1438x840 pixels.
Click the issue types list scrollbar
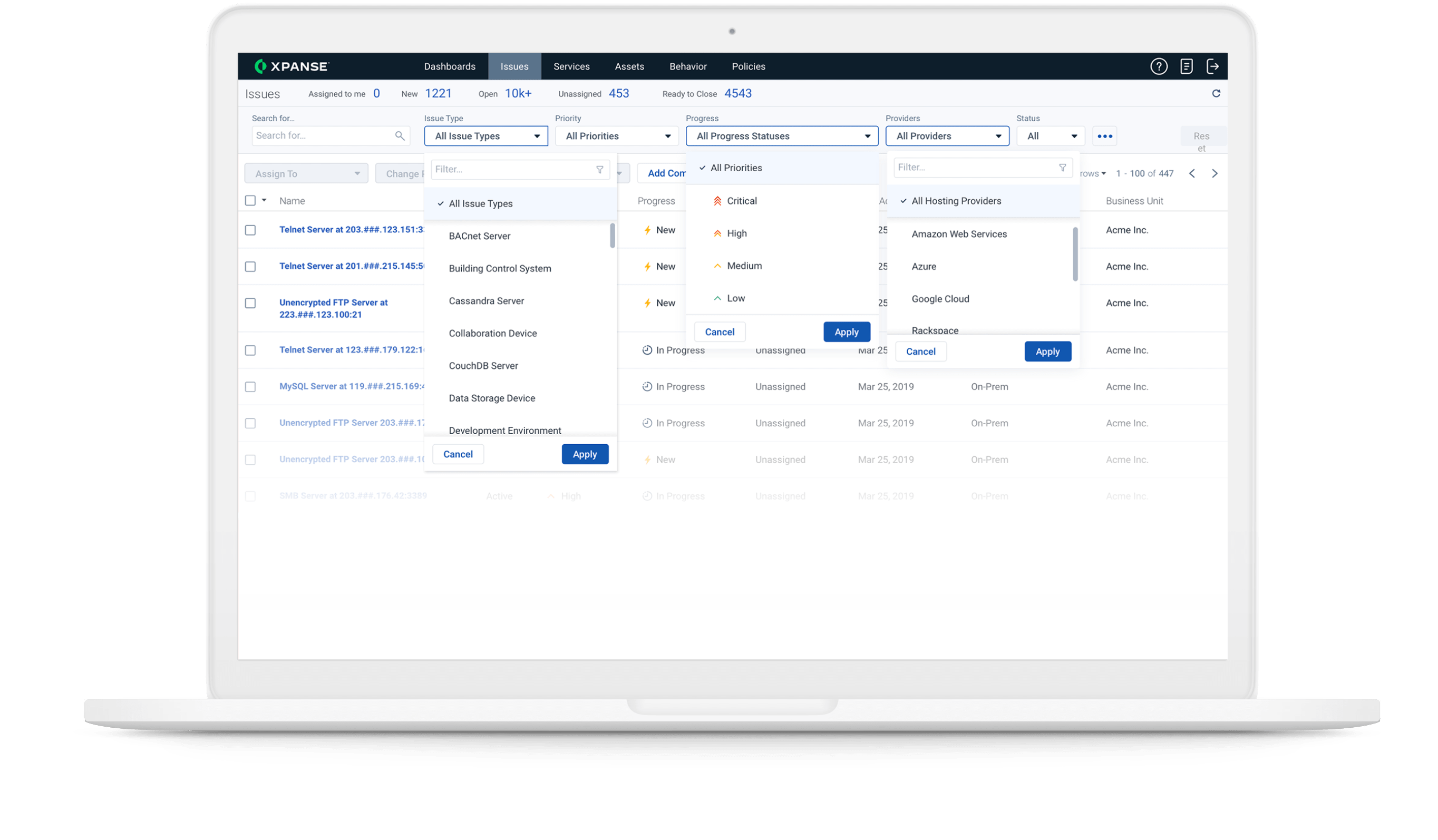613,236
